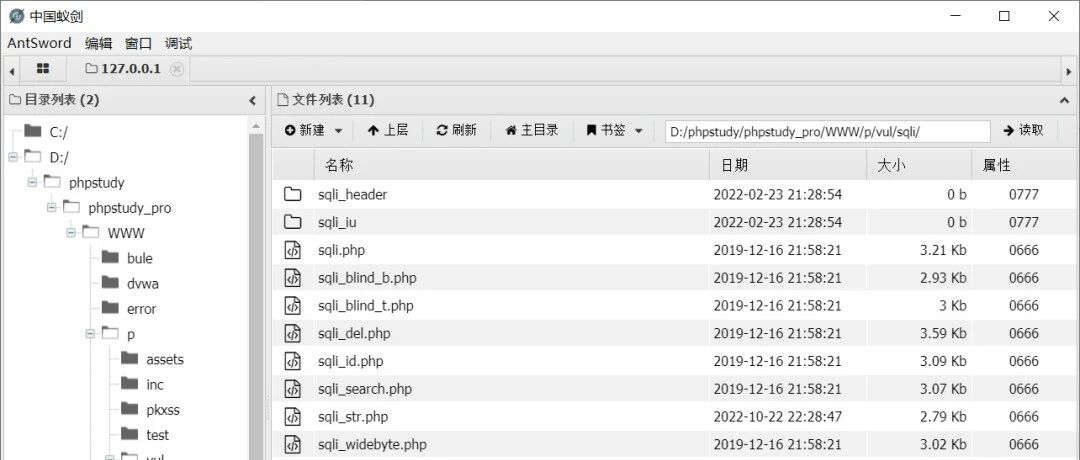Select the error folder in tree

(x=141, y=309)
